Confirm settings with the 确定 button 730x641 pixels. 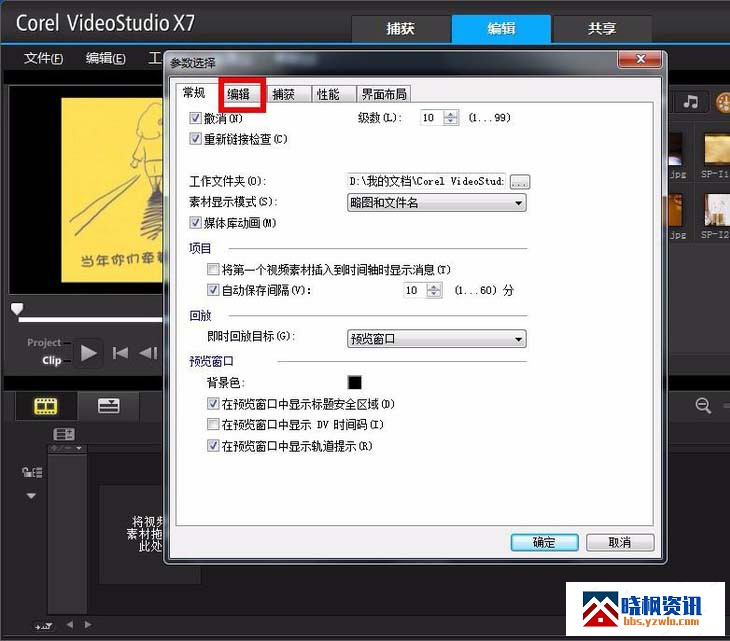pyautogui.click(x=544, y=542)
